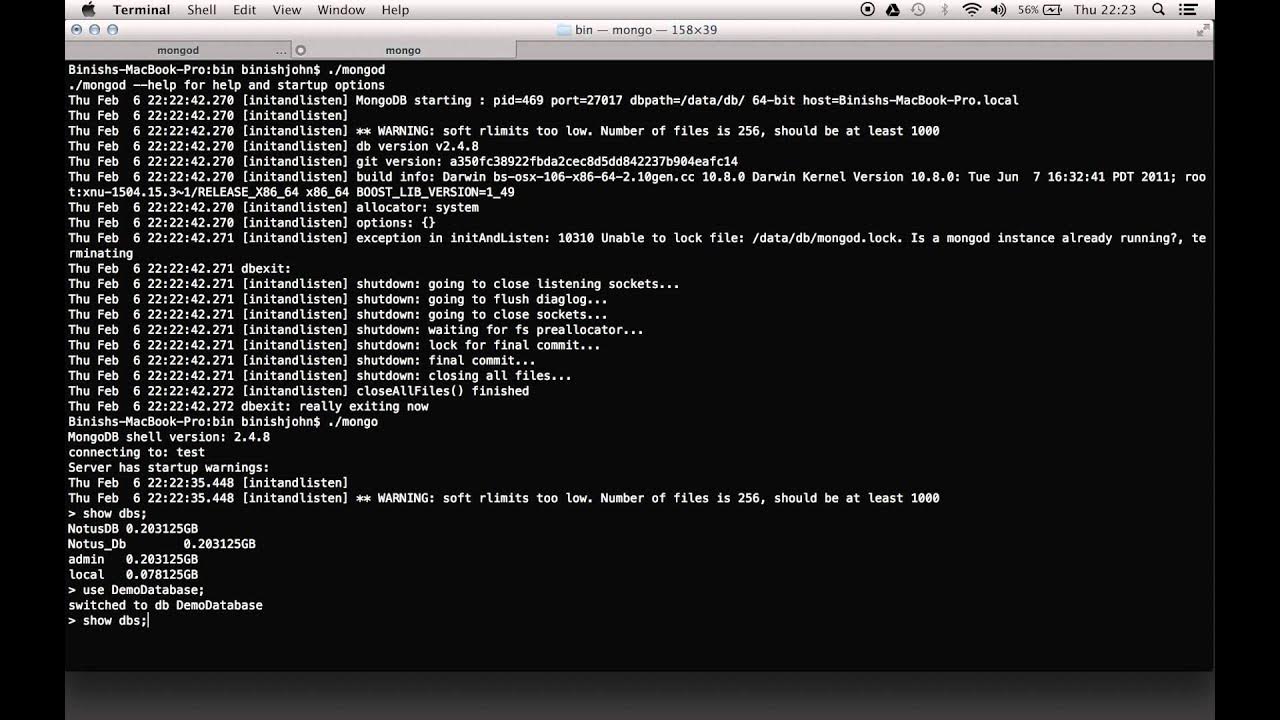Click the 'shutdown: waiting for fs preallocator...' line
Image resolution: width=1280 pixels, height=720 pixels.
[x=356, y=330]
